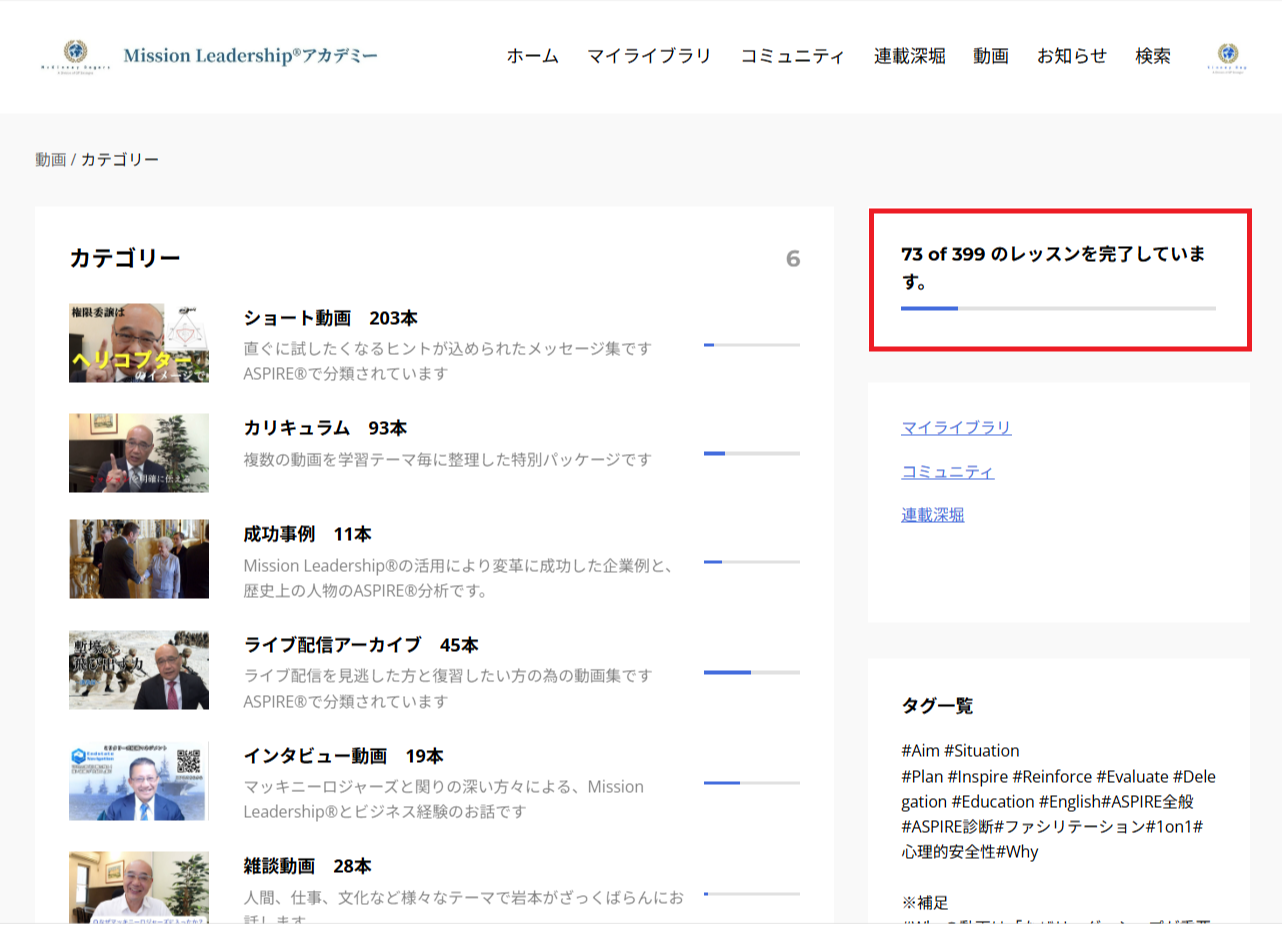Click the #Inspire tag

click(977, 777)
